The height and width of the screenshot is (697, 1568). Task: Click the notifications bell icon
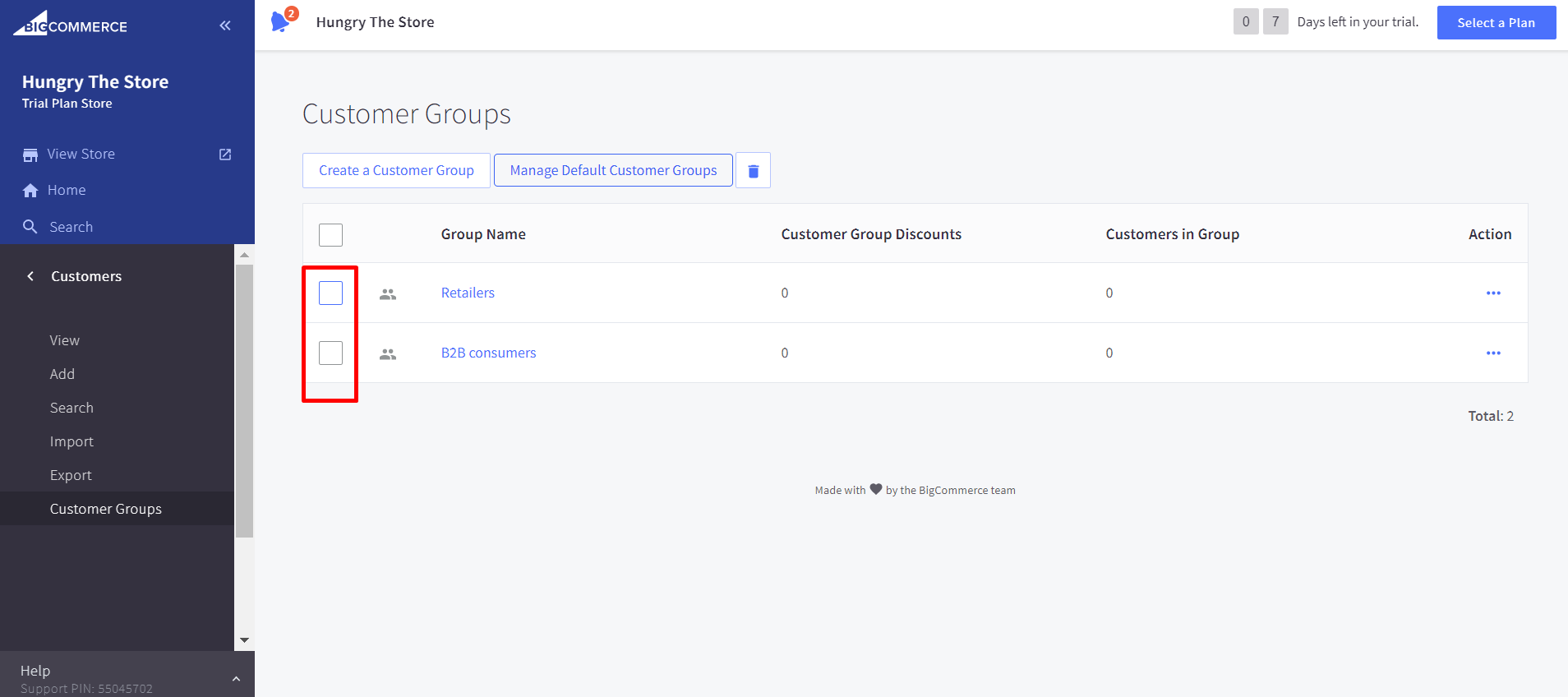click(x=281, y=22)
